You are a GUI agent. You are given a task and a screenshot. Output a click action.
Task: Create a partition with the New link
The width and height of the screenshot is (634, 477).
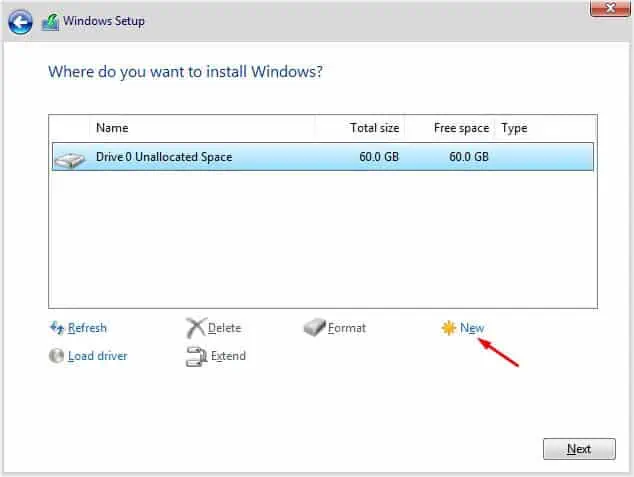(x=472, y=328)
